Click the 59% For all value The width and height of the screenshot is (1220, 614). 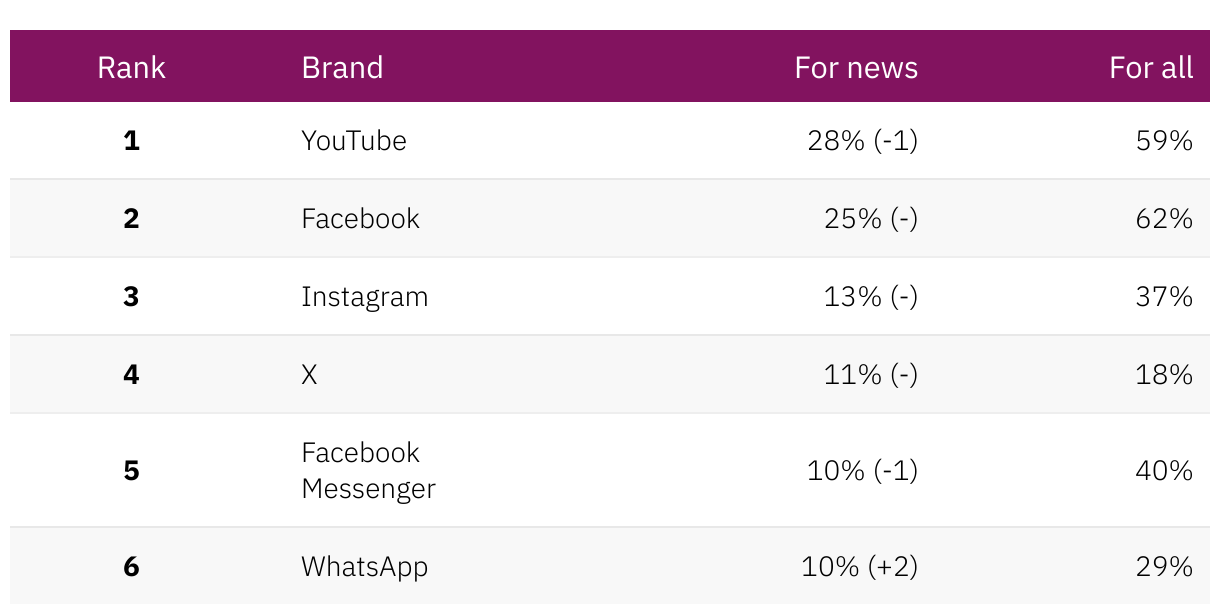coord(1164,141)
